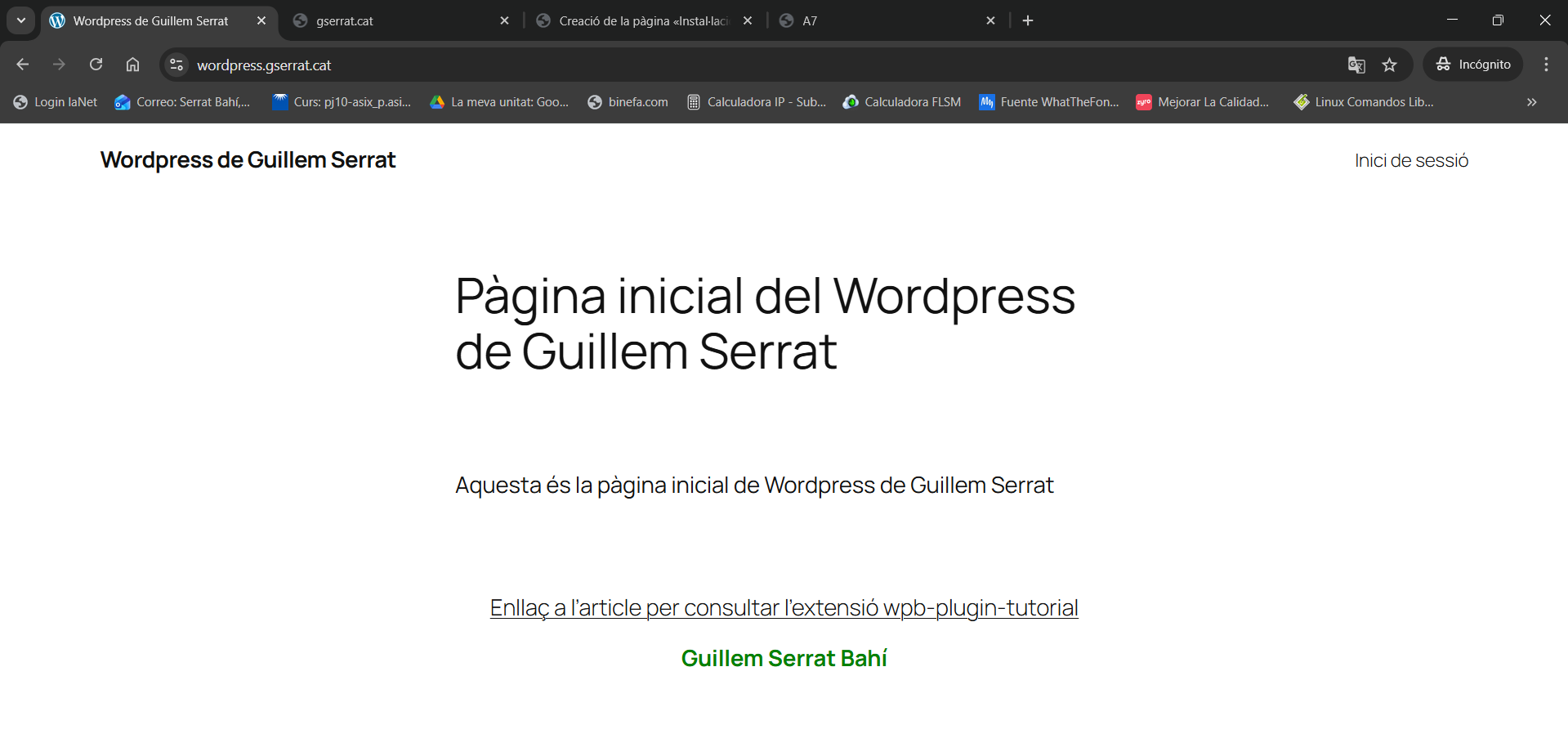Open a new tab with plus button
1568x734 pixels.
tap(1028, 20)
